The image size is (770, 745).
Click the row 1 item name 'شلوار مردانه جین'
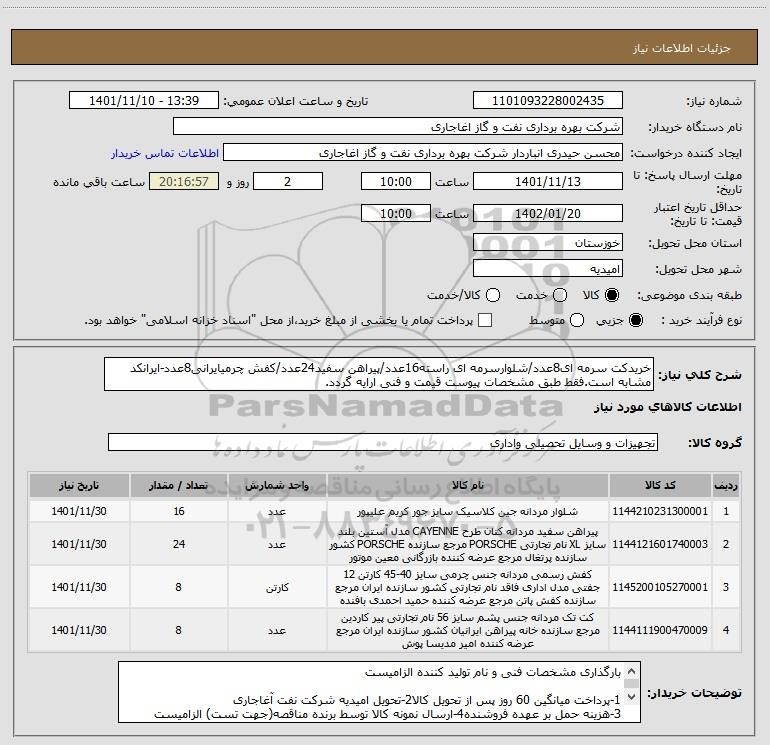tap(468, 511)
